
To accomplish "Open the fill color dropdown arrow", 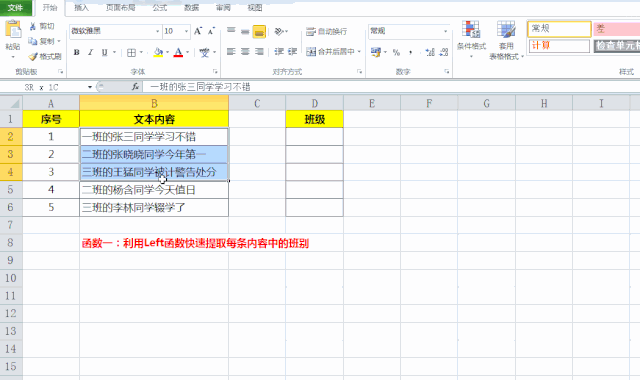I will click(x=167, y=52).
